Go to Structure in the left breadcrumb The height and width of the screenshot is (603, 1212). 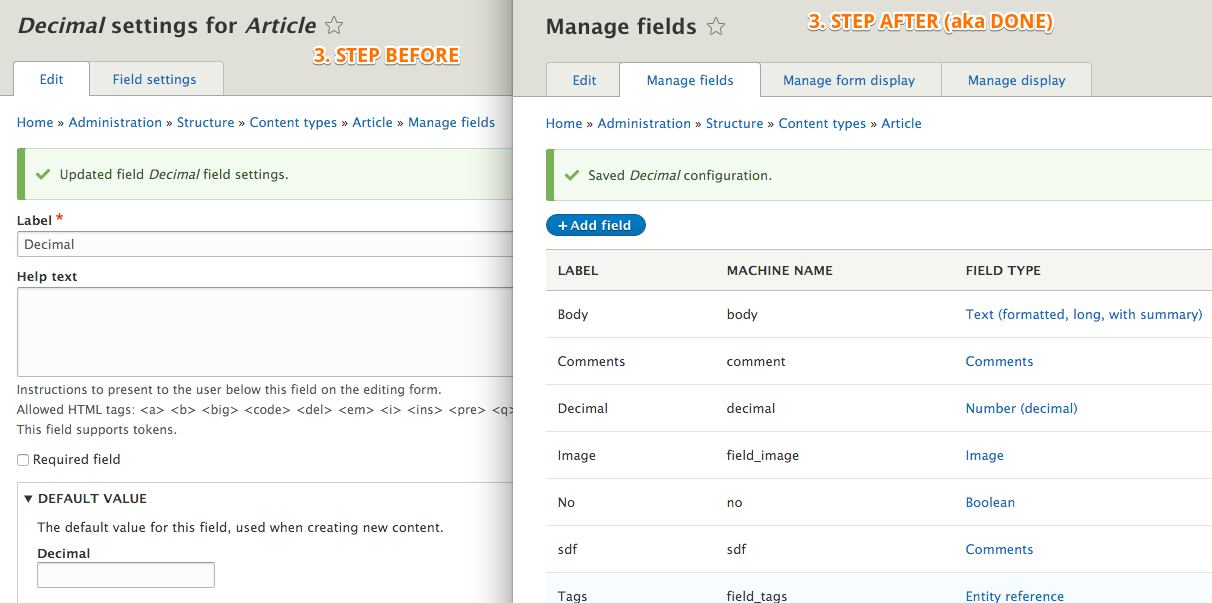pyautogui.click(x=205, y=122)
